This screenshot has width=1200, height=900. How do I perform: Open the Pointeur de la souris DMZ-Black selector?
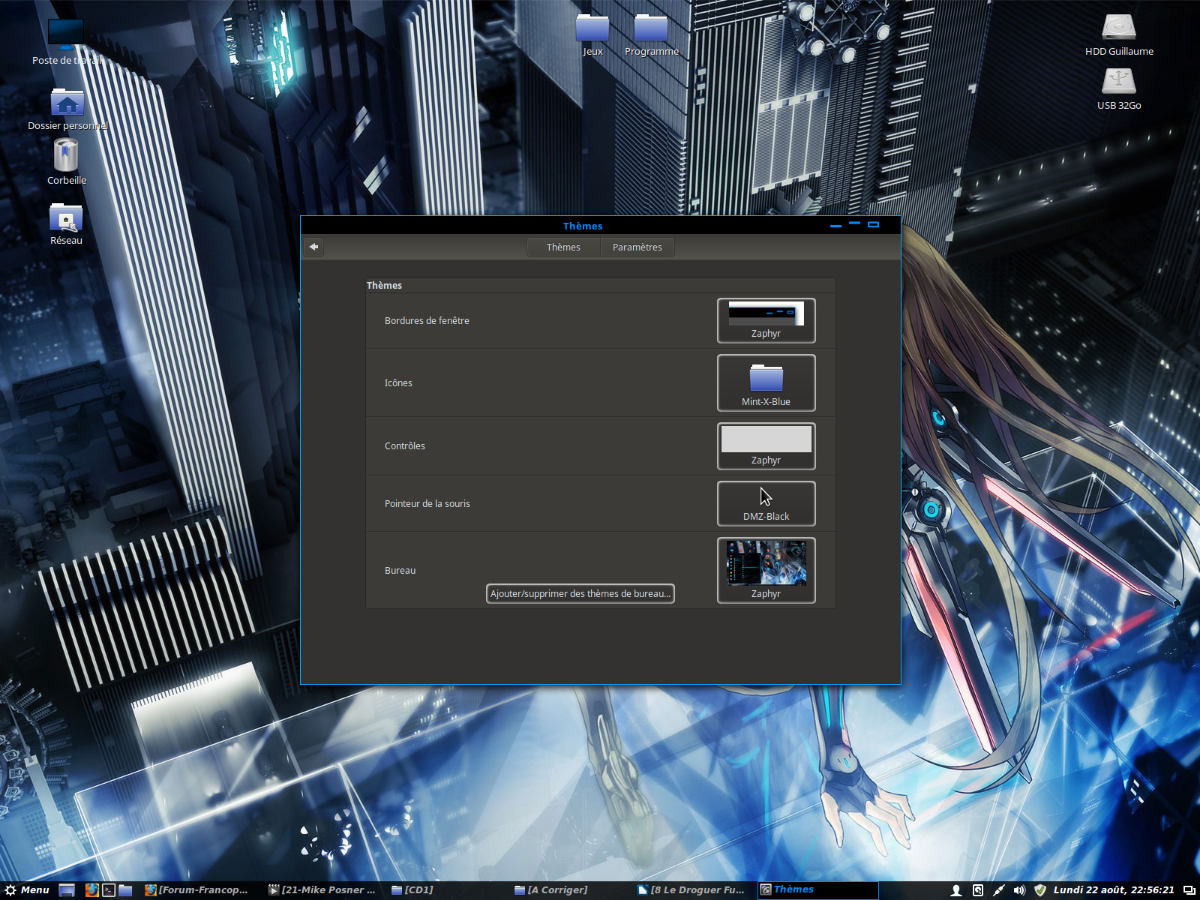[x=766, y=504]
